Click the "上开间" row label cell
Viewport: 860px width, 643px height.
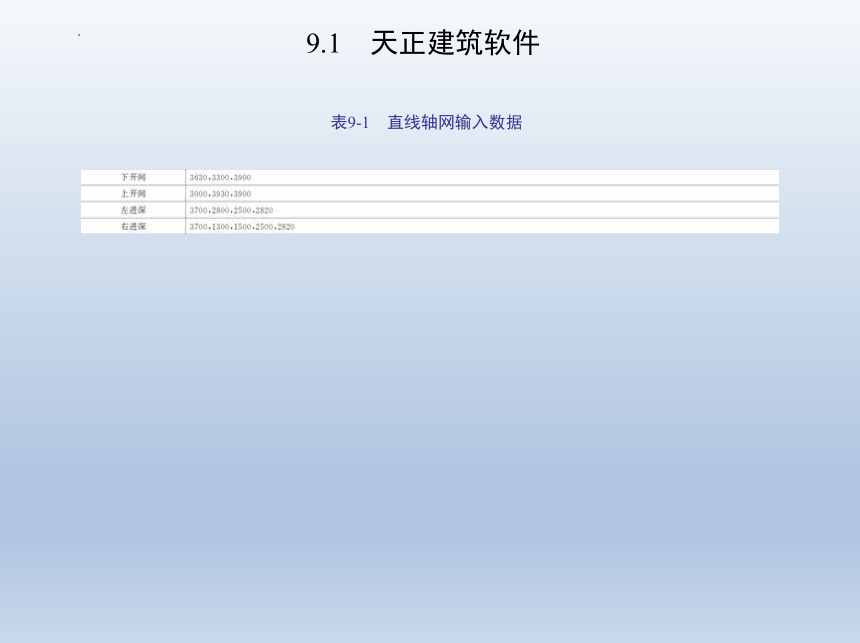pyautogui.click(x=133, y=194)
